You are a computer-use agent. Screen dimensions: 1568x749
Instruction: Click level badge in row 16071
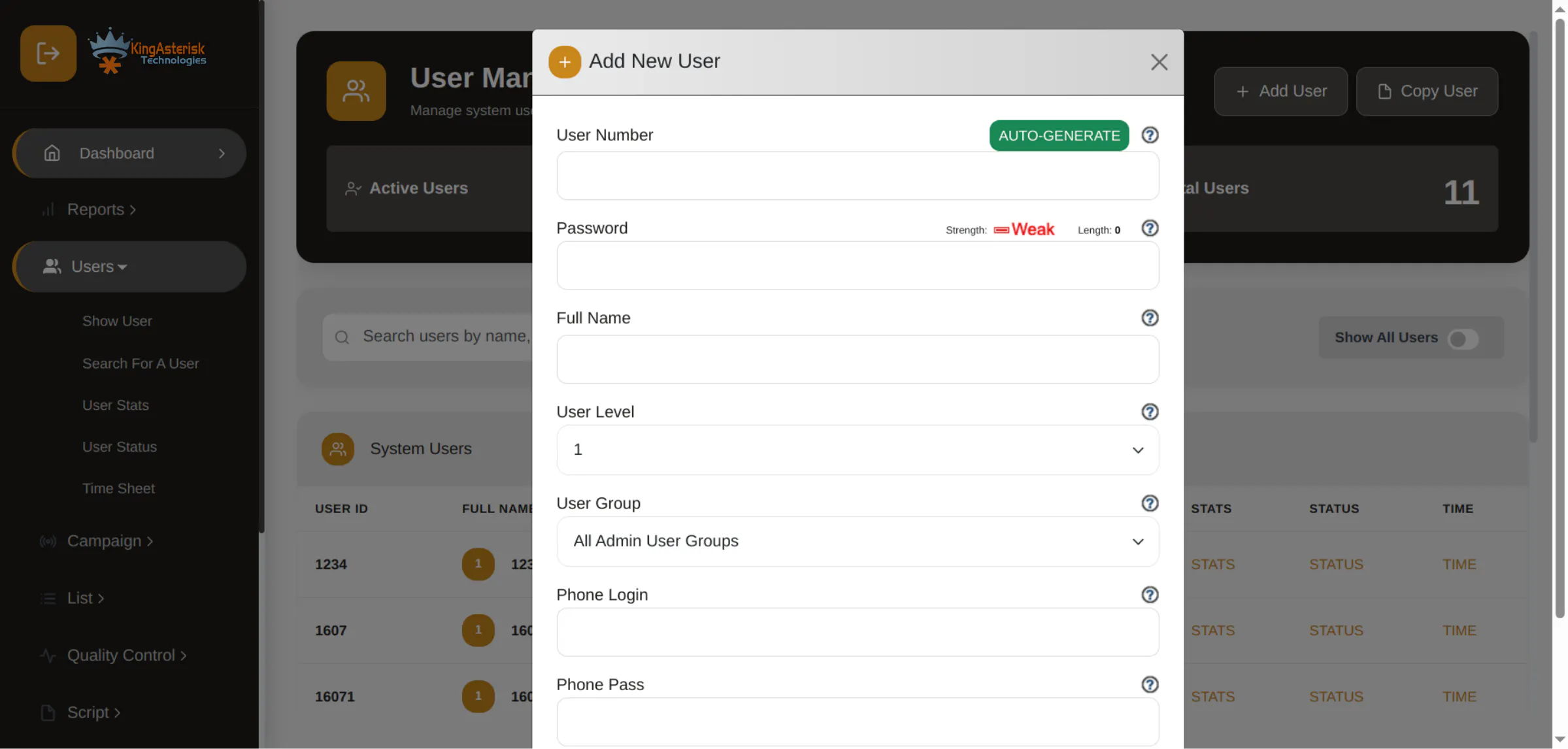(x=478, y=696)
